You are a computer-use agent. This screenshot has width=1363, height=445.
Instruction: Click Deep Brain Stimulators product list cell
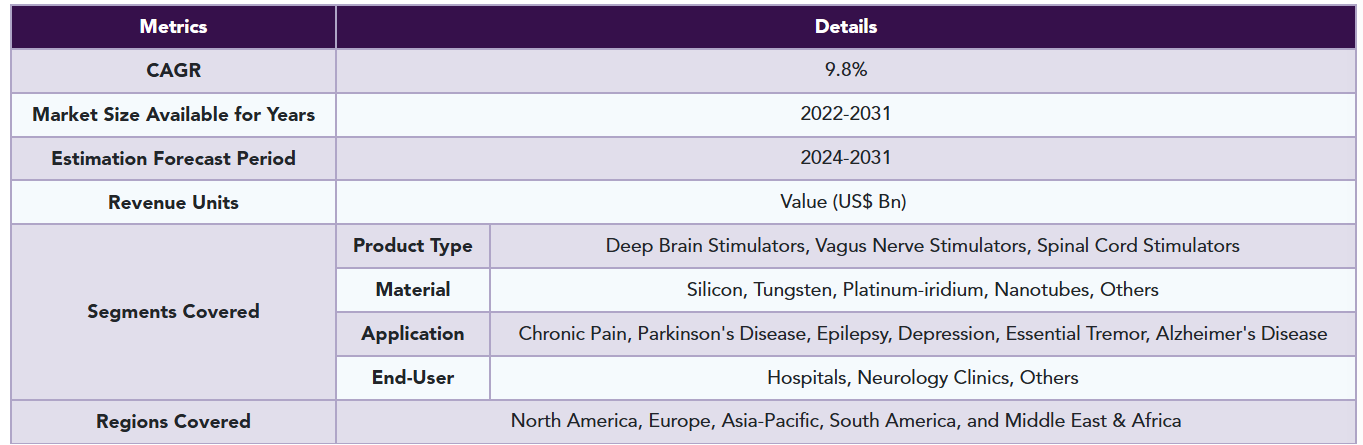point(923,246)
